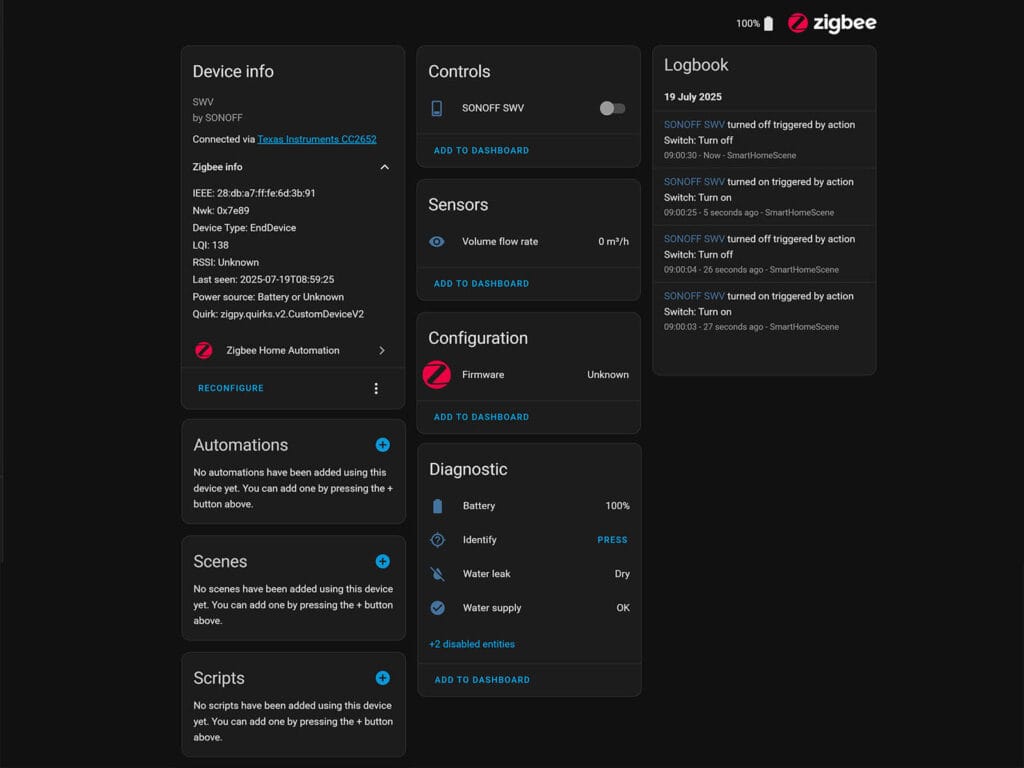Collapse the Zigbee info section
Screen dimensions: 1024x768
coord(385,167)
